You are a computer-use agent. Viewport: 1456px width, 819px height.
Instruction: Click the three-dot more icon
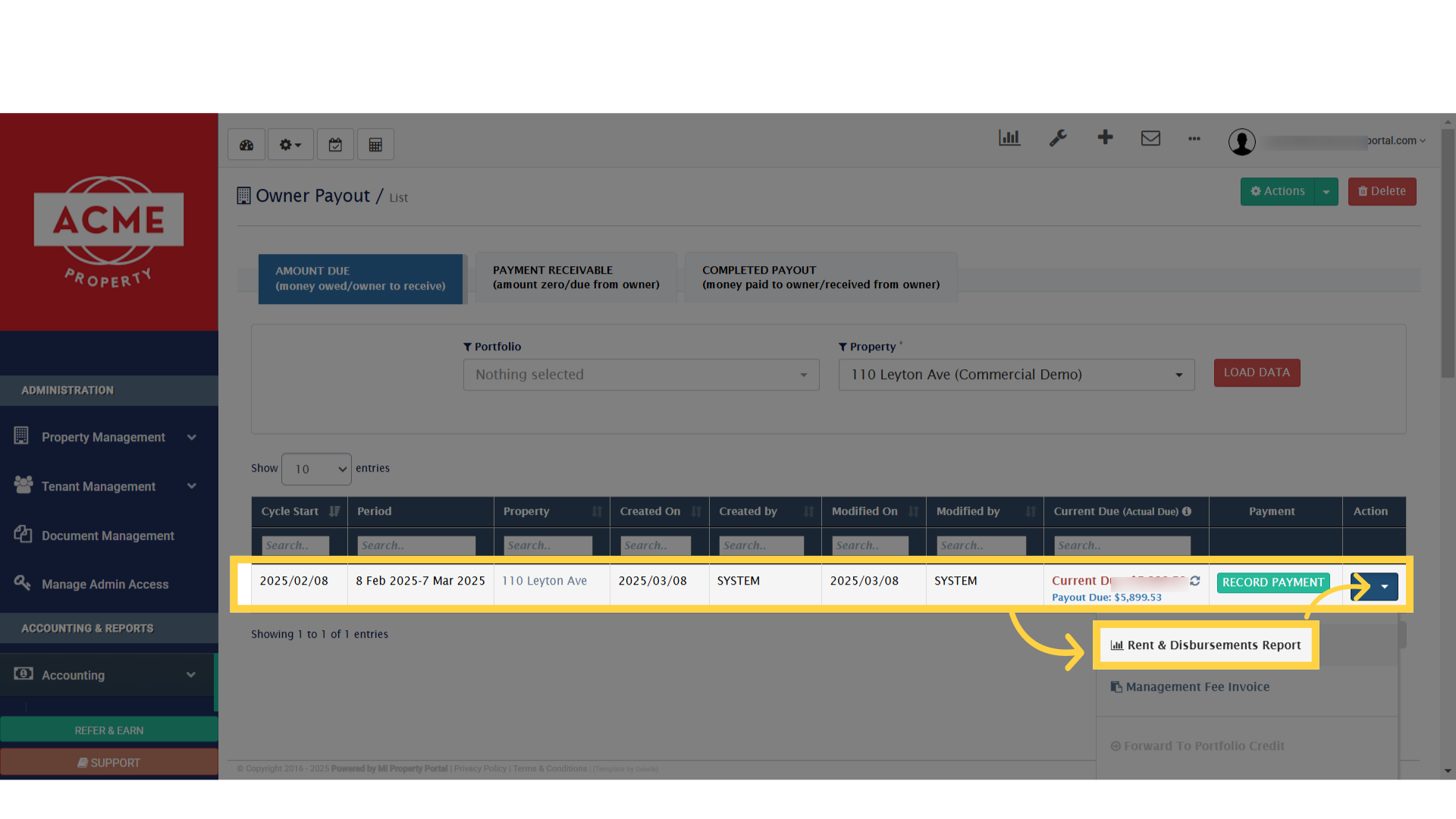1194,139
